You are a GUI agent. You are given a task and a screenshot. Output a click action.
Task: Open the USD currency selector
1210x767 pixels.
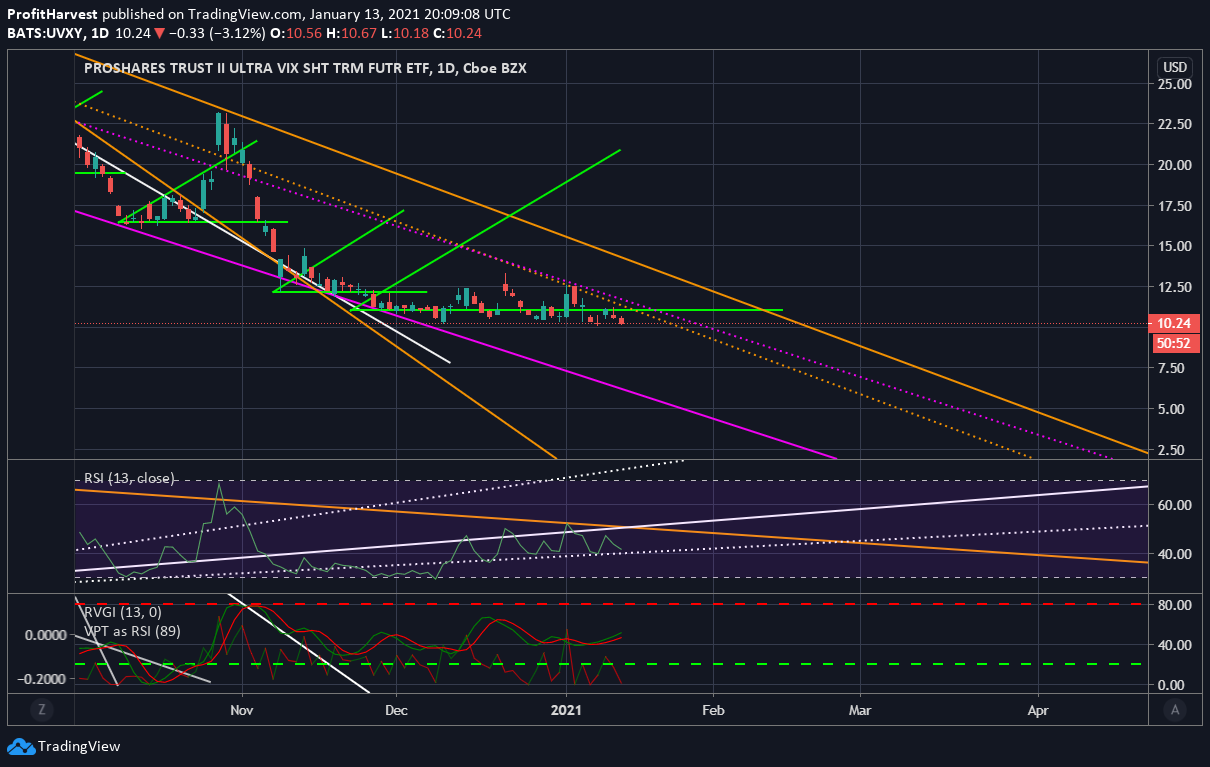pyautogui.click(x=1175, y=67)
